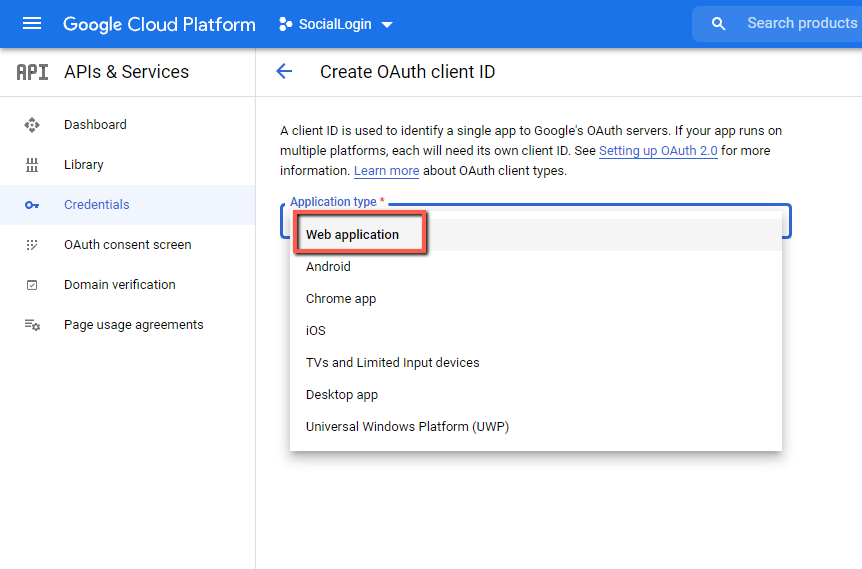Choose Chrome app as application type
This screenshot has height=569, width=862.
click(535, 299)
